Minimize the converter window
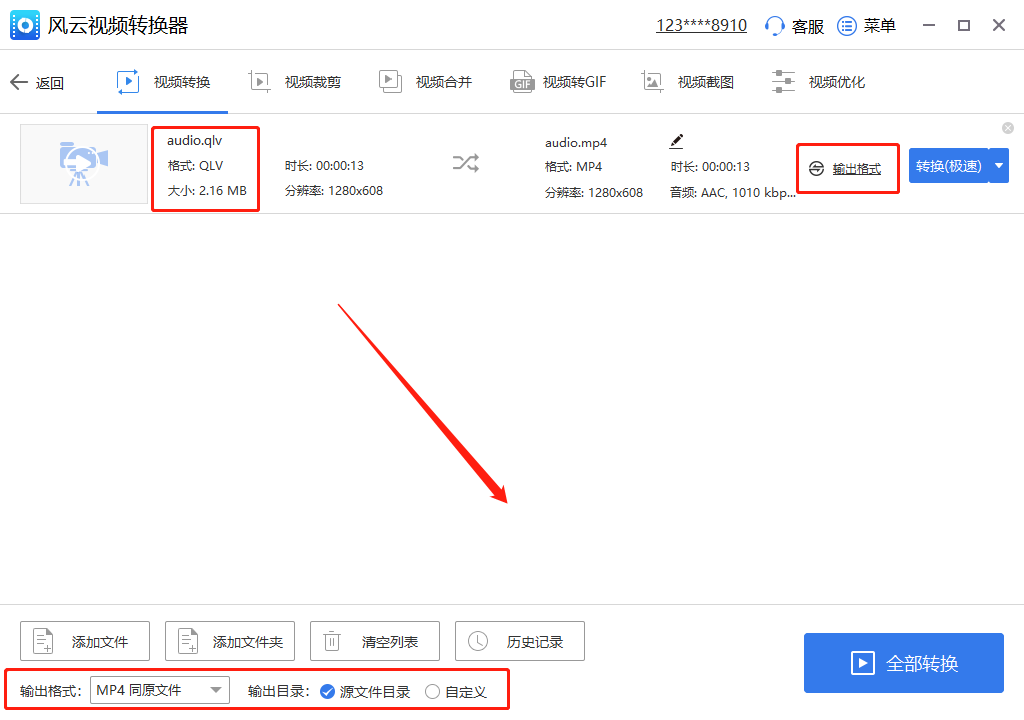1024x720 pixels. pyautogui.click(x=929, y=25)
